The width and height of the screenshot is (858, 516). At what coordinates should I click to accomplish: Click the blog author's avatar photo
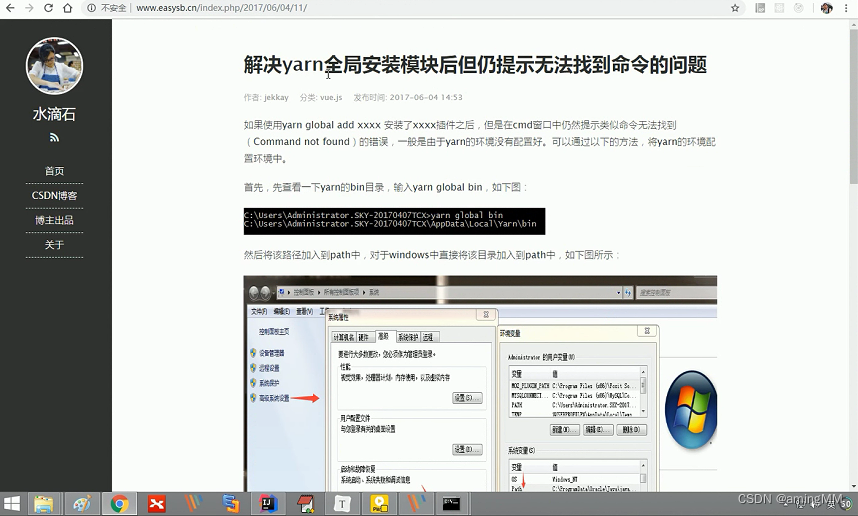point(54,66)
